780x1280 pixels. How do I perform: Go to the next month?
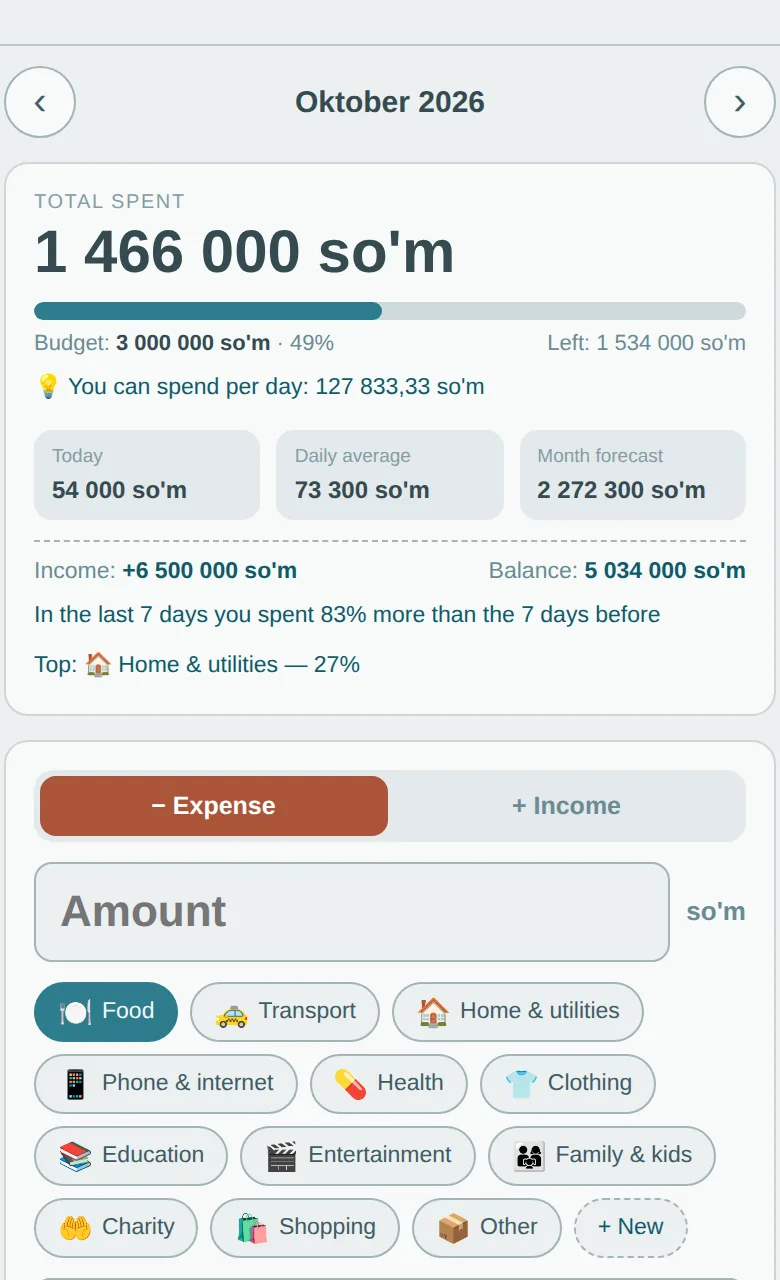[x=740, y=102]
